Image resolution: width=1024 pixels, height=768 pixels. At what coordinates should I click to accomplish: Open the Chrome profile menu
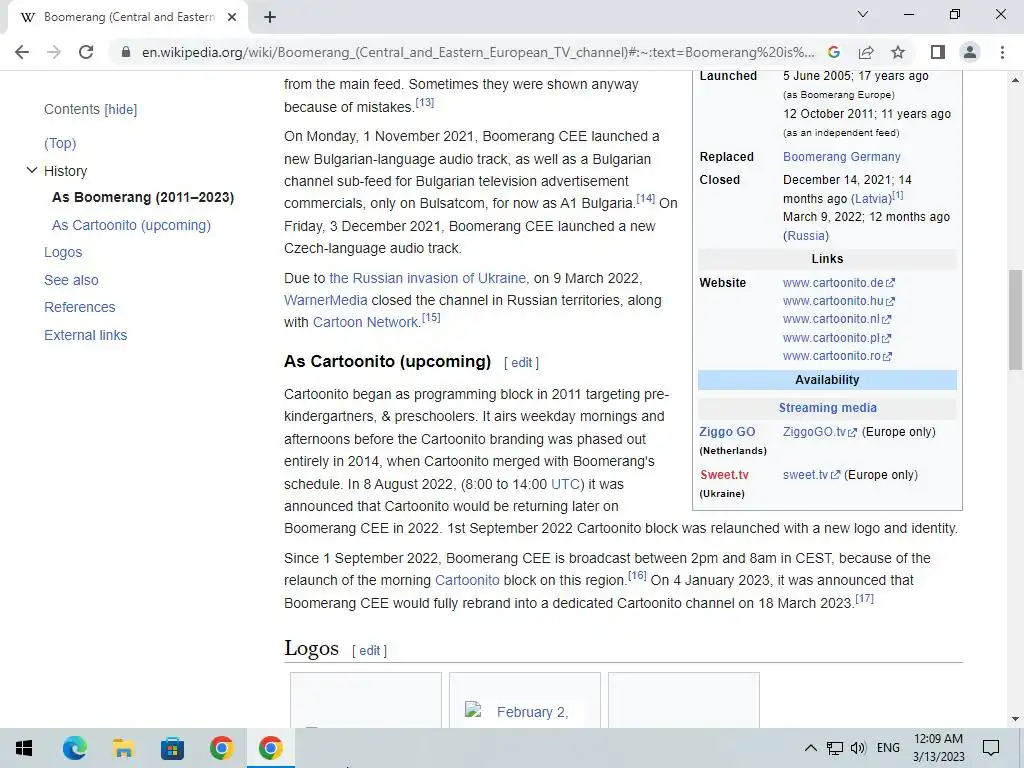(970, 52)
